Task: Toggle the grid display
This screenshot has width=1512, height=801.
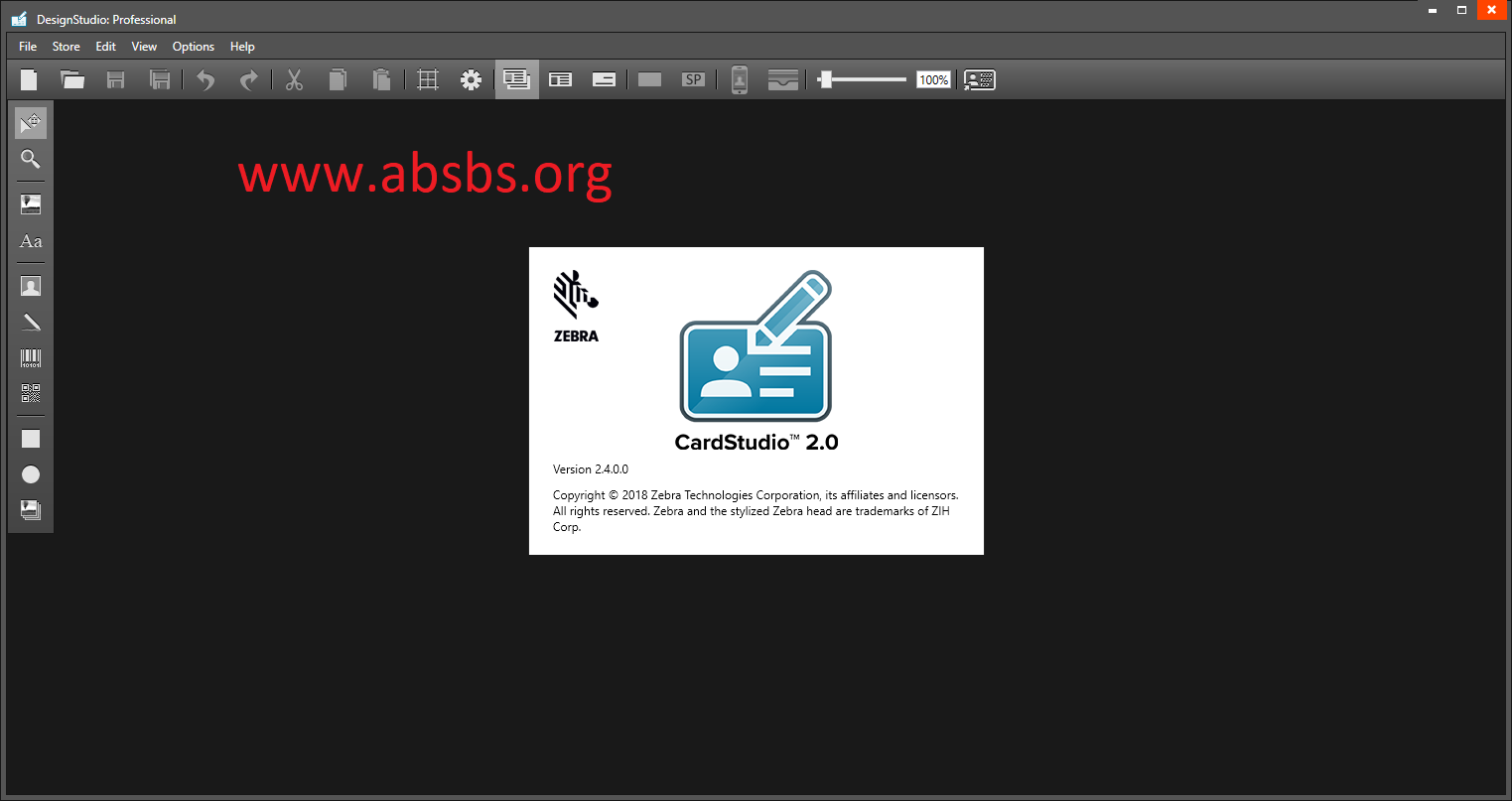Action: coord(427,79)
